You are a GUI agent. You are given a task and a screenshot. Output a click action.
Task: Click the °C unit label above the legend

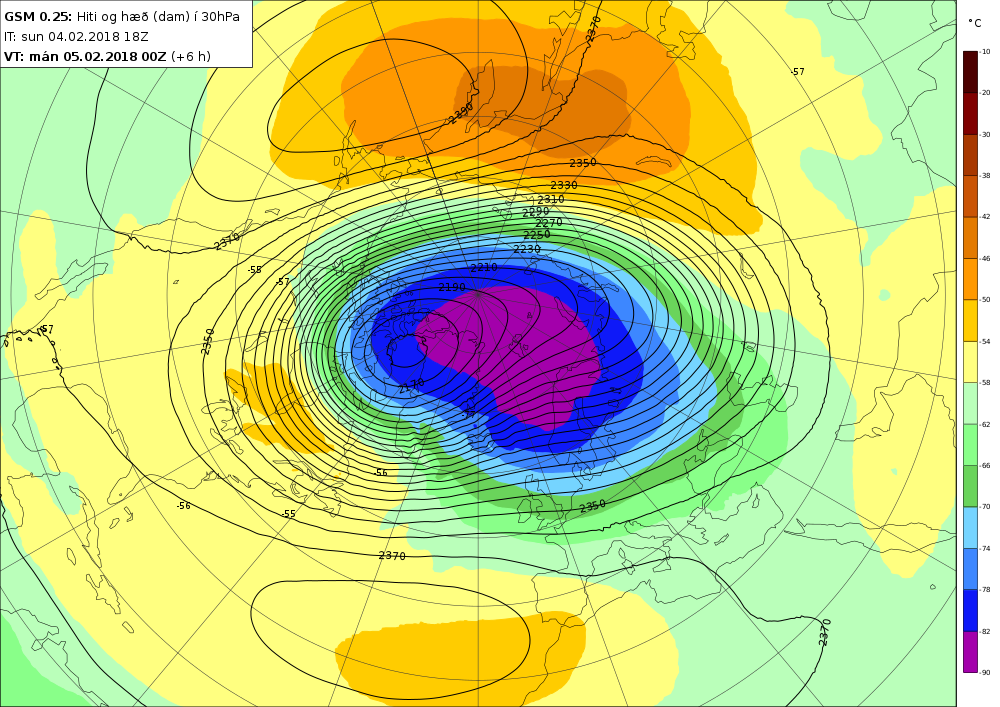tap(974, 24)
